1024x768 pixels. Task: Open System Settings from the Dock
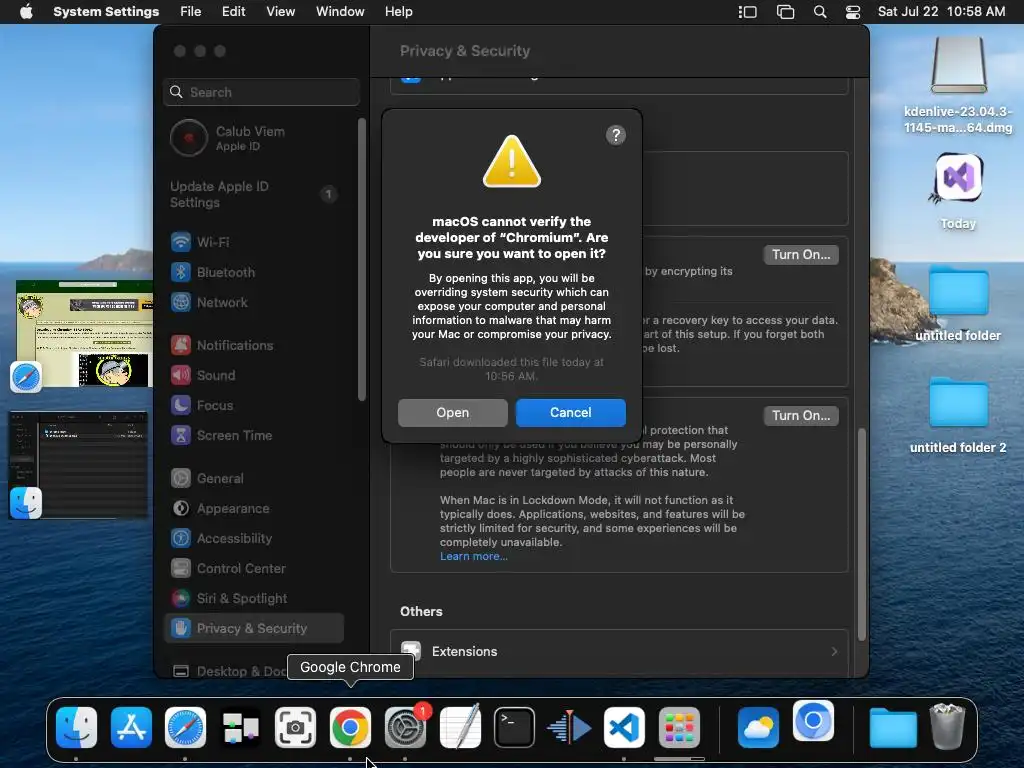pyautogui.click(x=405, y=728)
